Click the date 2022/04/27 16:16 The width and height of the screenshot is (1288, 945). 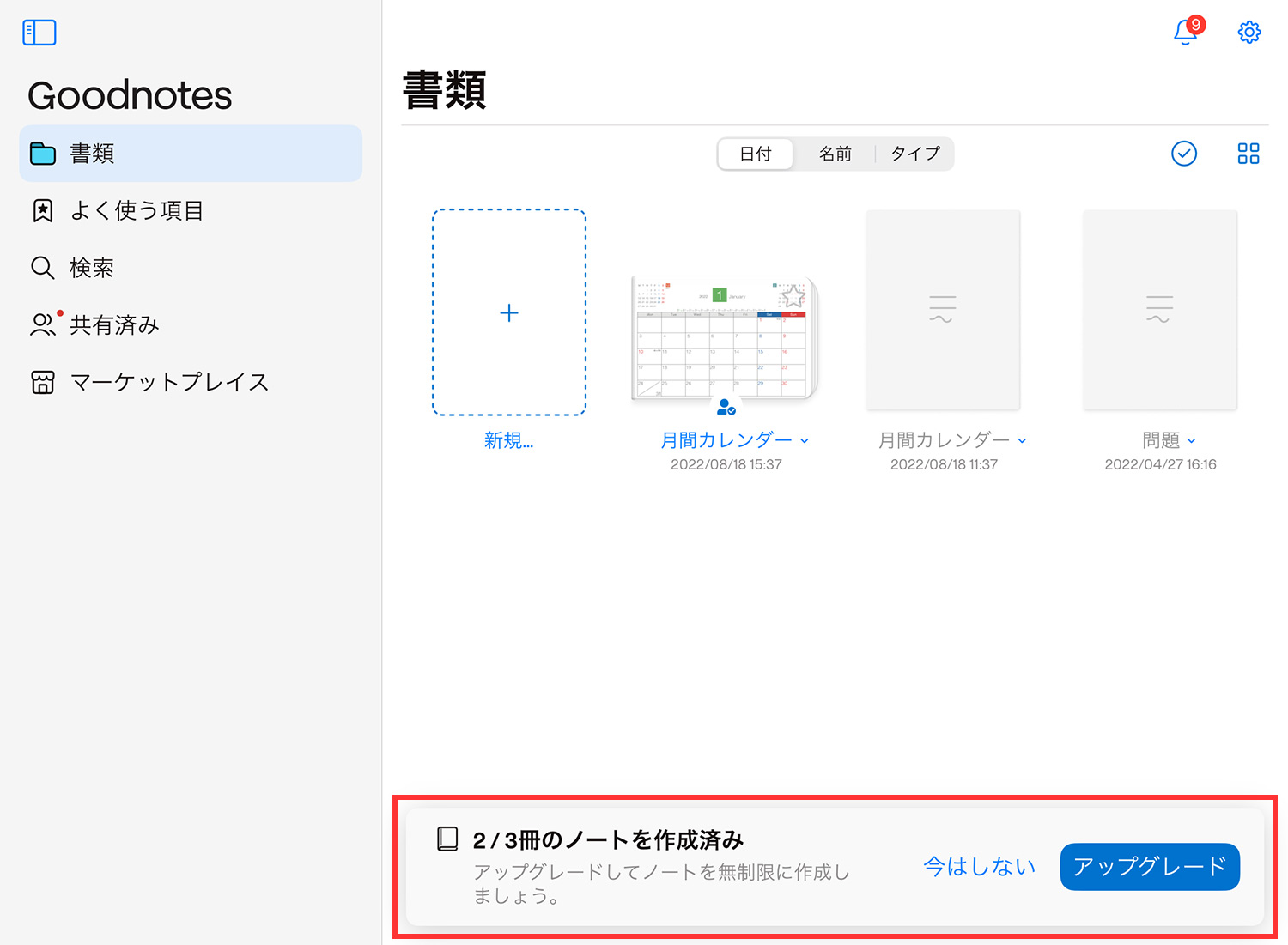click(x=1160, y=464)
